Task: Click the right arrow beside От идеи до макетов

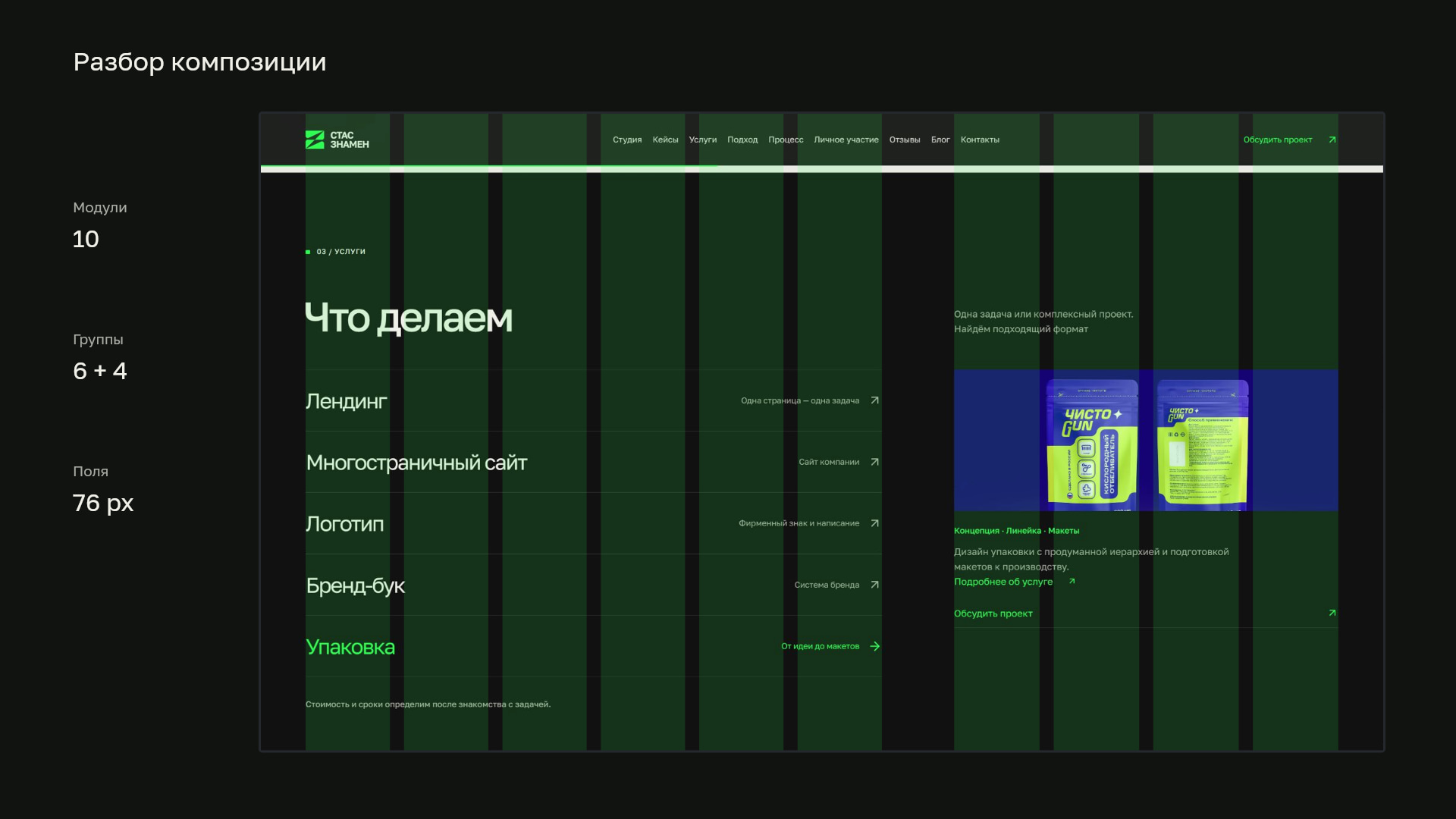Action: click(x=874, y=646)
